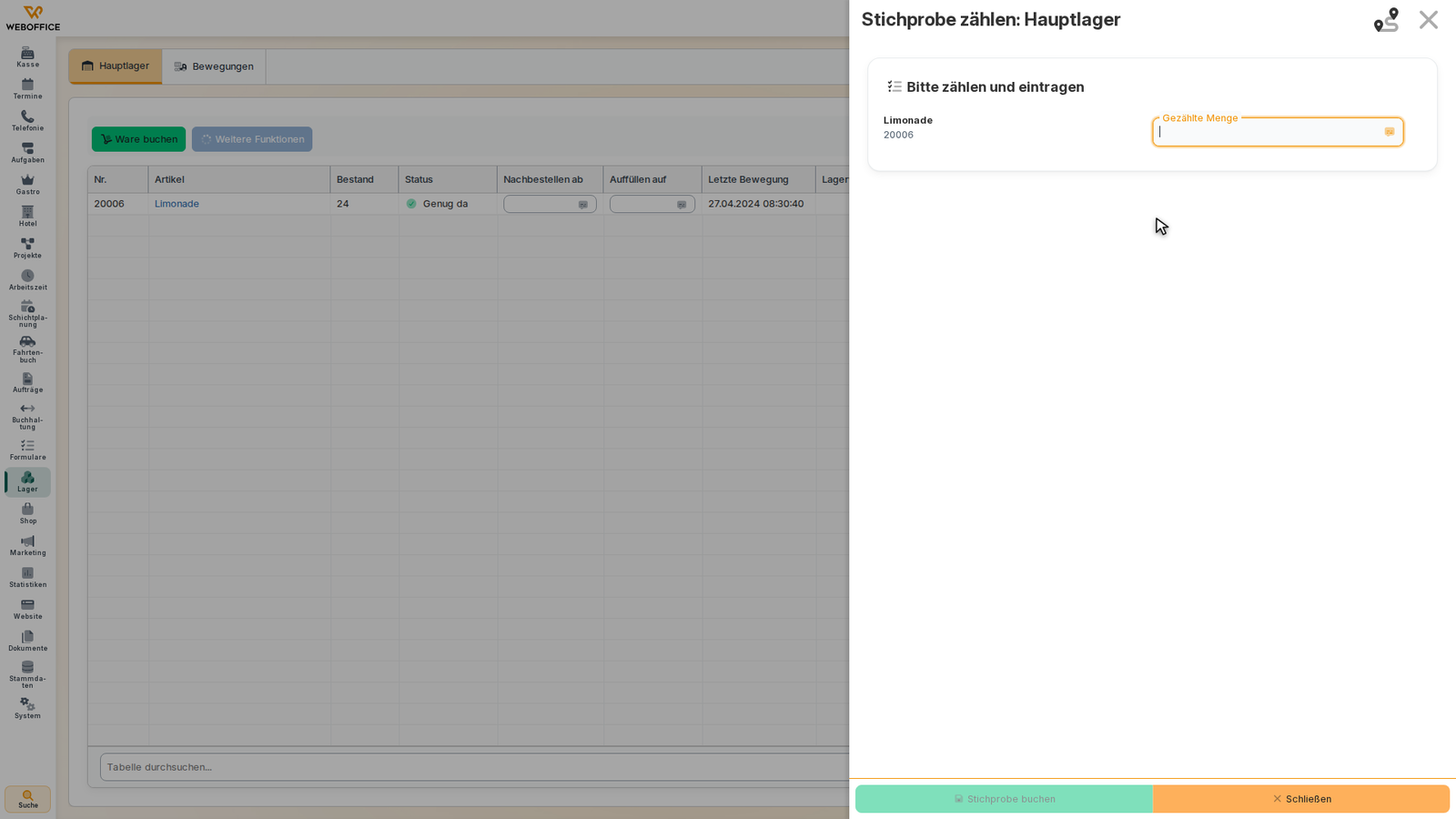
Task: Open Website module in sidebar
Action: 27,610
